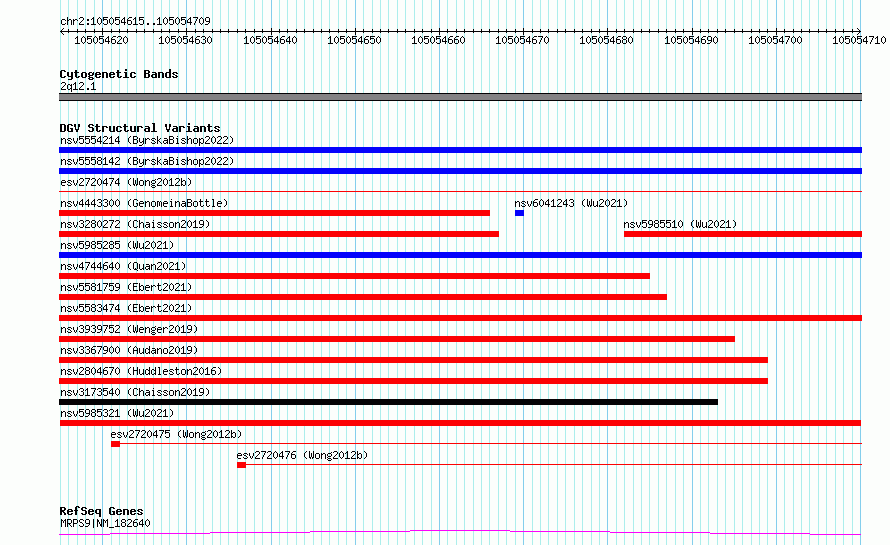890x545 pixels.
Task: Click the RefSeq Genes track heading
Action: coord(101,511)
